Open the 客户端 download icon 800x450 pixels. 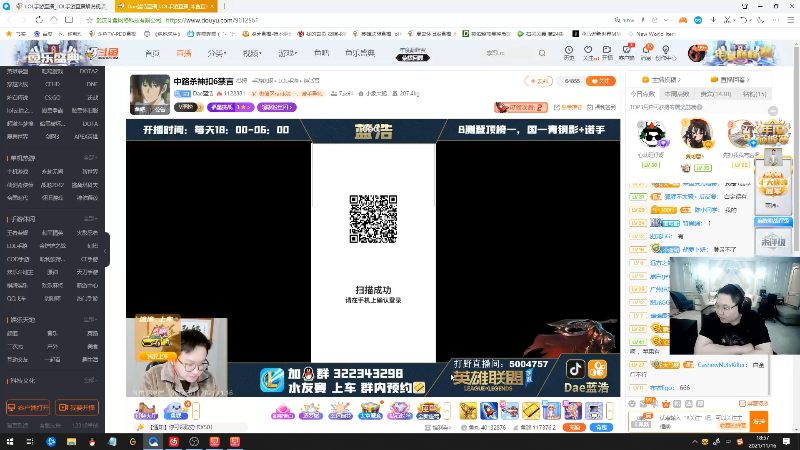pyautogui.click(x=627, y=50)
